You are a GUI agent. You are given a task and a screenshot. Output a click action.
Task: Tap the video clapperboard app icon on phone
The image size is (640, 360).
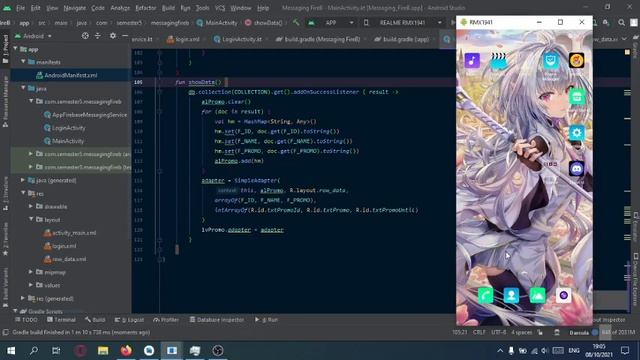tap(498, 61)
